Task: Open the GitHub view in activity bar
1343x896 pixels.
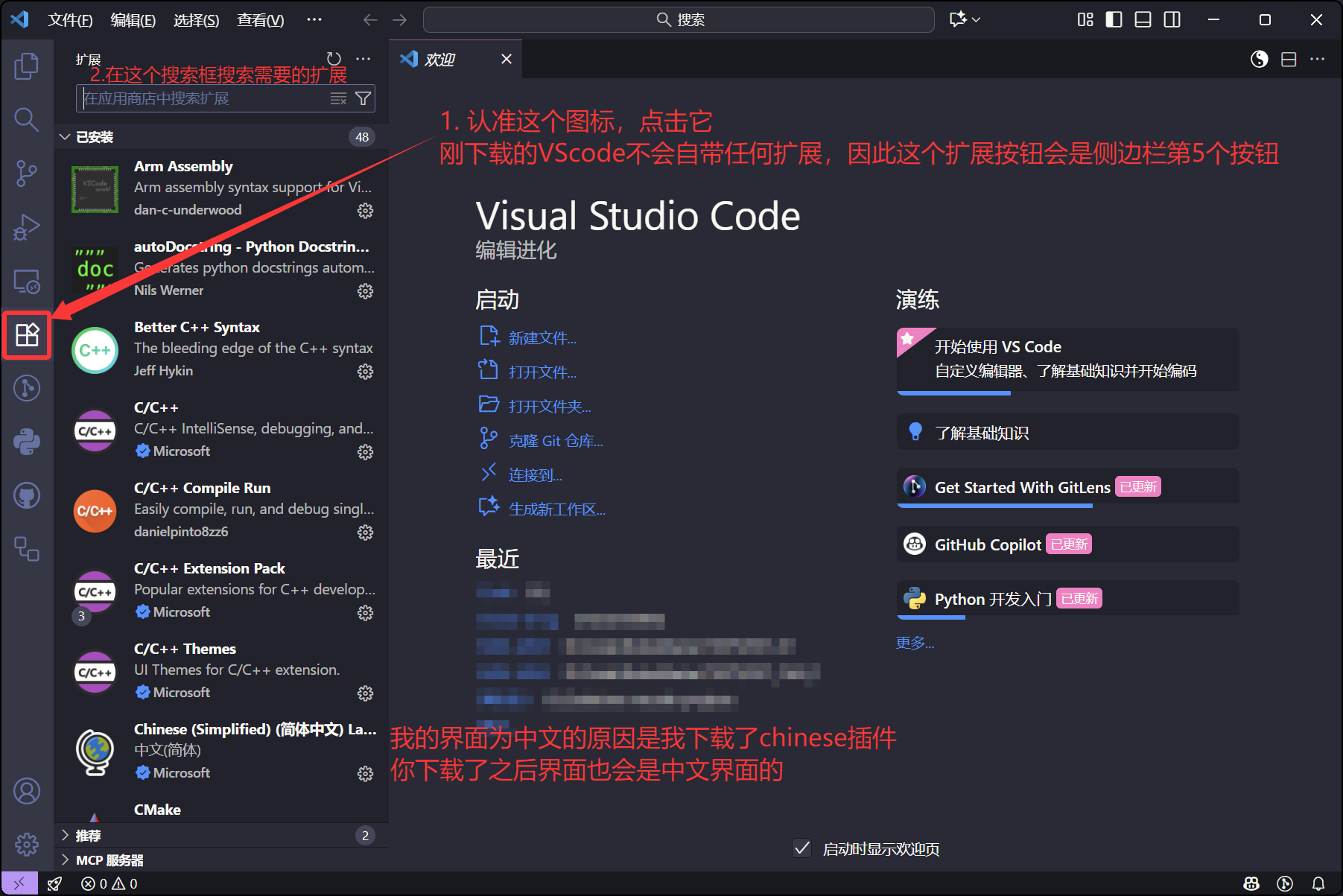Action: click(x=27, y=495)
